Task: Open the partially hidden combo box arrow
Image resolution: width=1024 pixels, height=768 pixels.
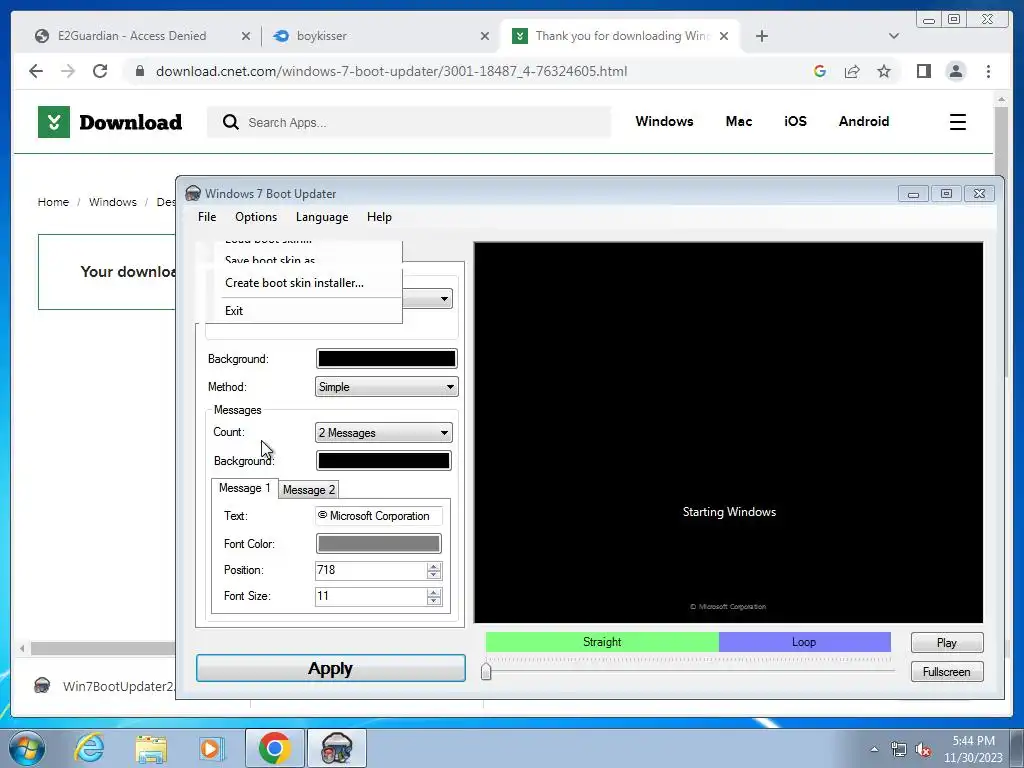Action: point(444,299)
